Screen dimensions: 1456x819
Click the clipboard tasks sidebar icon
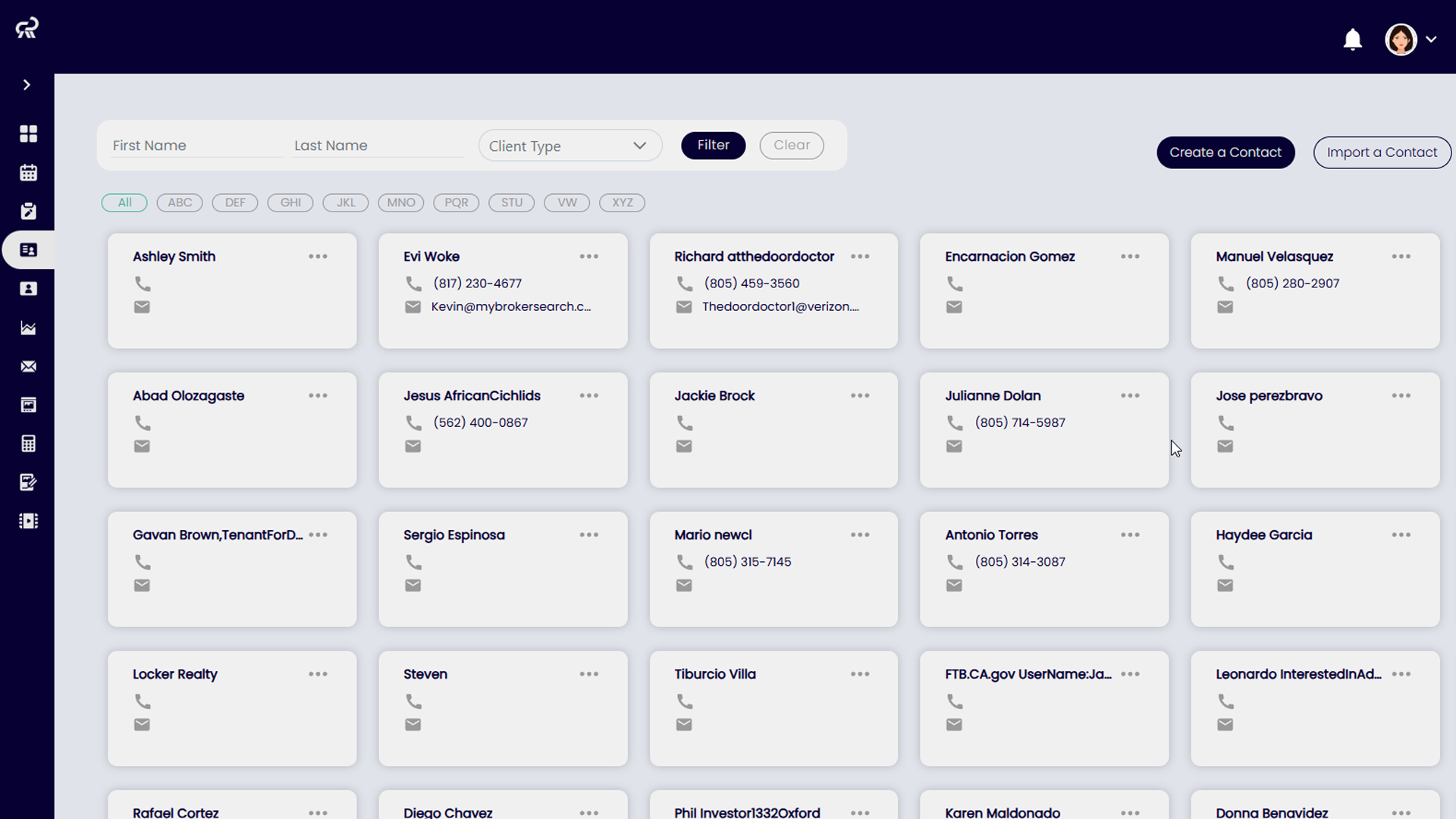pyautogui.click(x=28, y=212)
